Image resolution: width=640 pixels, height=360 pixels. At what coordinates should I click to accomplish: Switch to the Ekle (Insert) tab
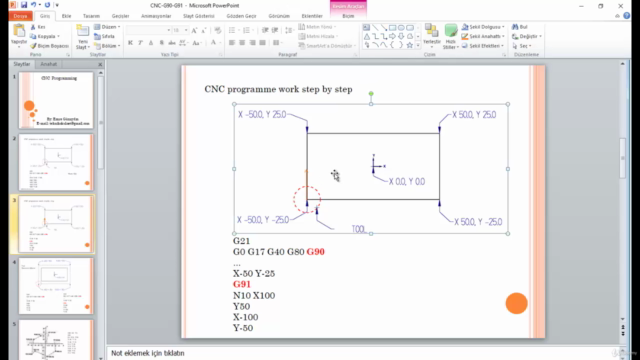click(66, 16)
